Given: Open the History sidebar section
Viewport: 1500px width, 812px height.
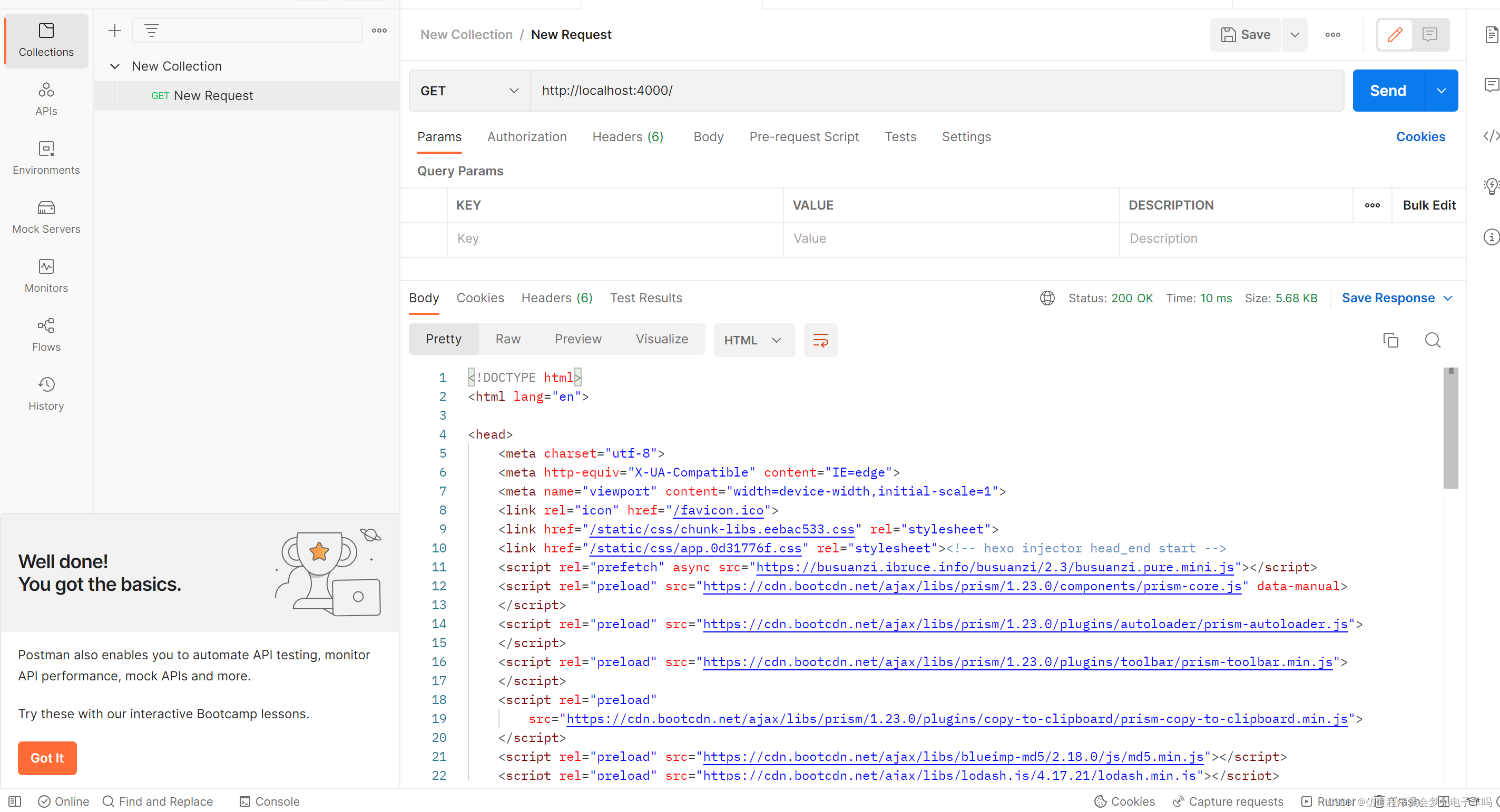Looking at the screenshot, I should tap(46, 393).
